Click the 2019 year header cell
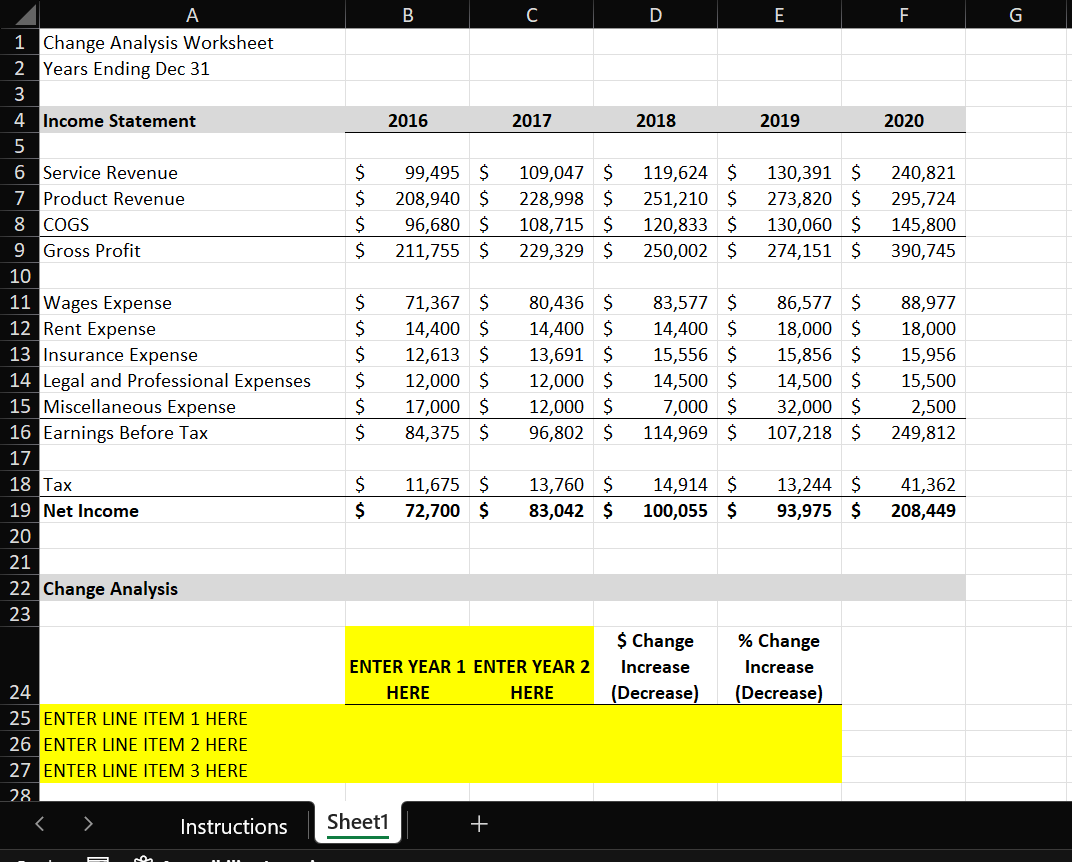Image resolution: width=1072 pixels, height=862 pixels. [x=779, y=120]
